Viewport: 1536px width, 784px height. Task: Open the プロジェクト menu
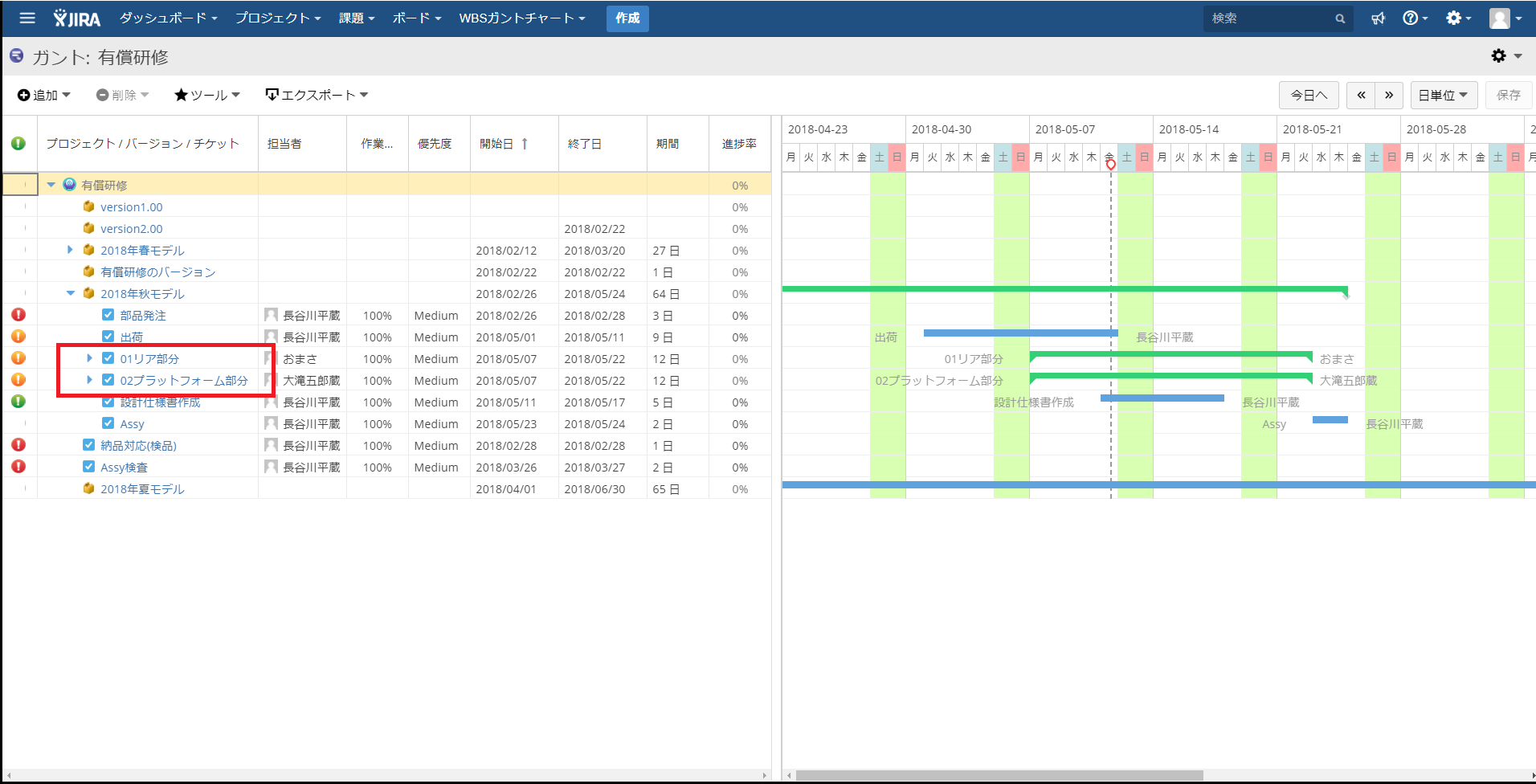(x=278, y=18)
